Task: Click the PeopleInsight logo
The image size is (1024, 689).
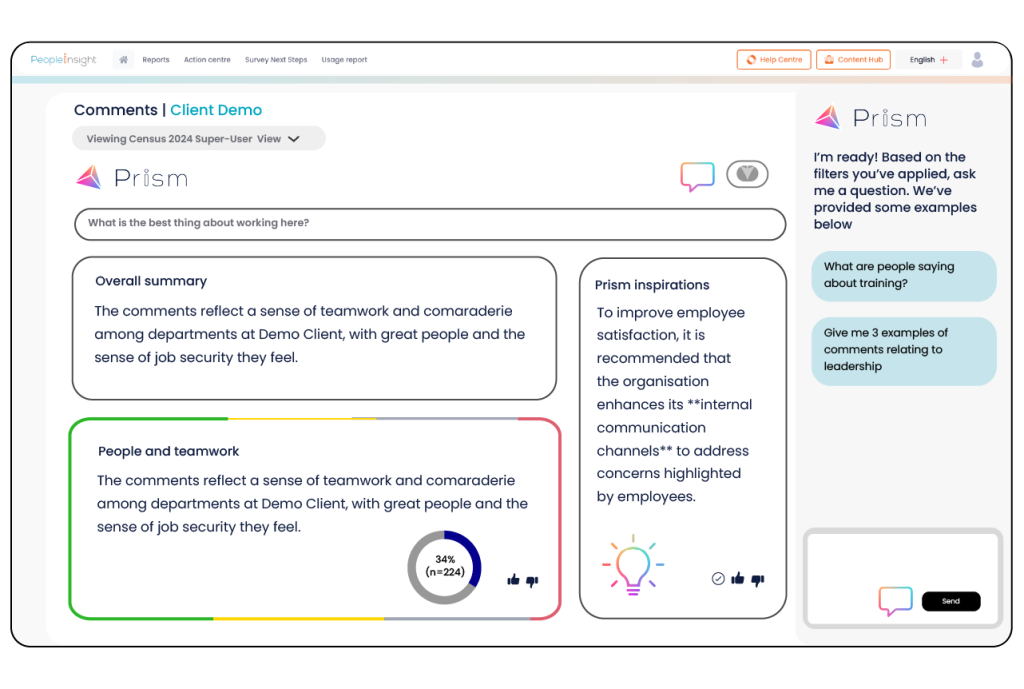Action: point(63,59)
